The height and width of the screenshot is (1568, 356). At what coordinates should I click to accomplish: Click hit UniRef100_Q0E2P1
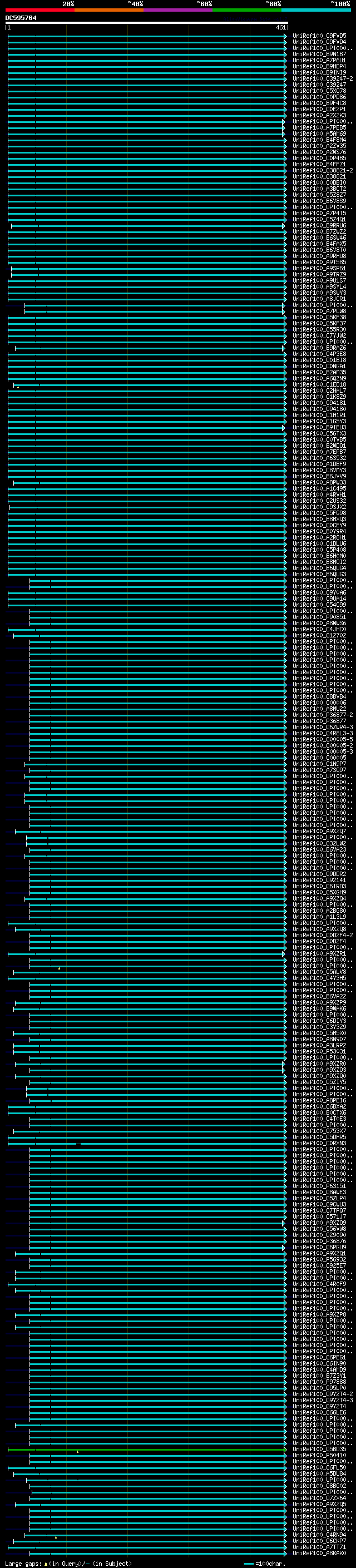[x=319, y=109]
